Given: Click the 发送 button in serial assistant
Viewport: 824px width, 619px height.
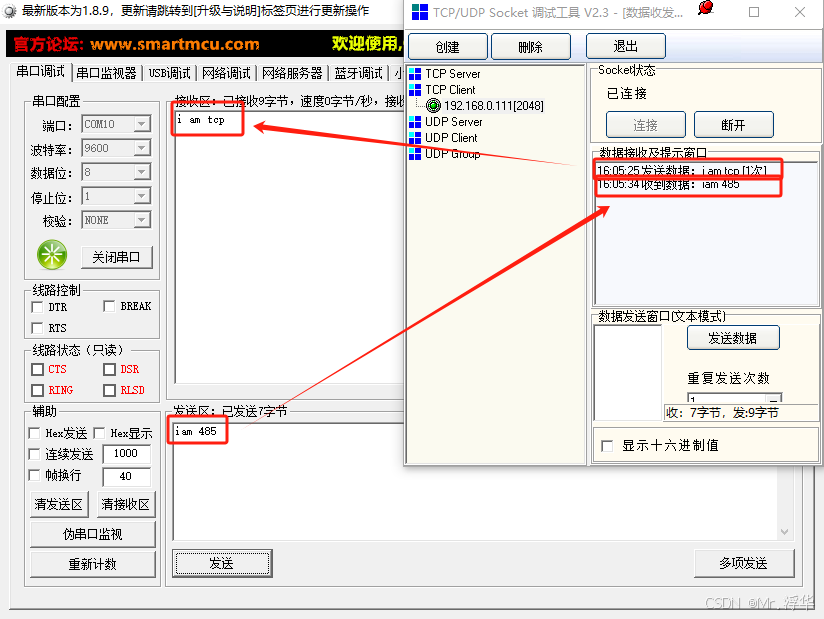Looking at the screenshot, I should click(222, 564).
